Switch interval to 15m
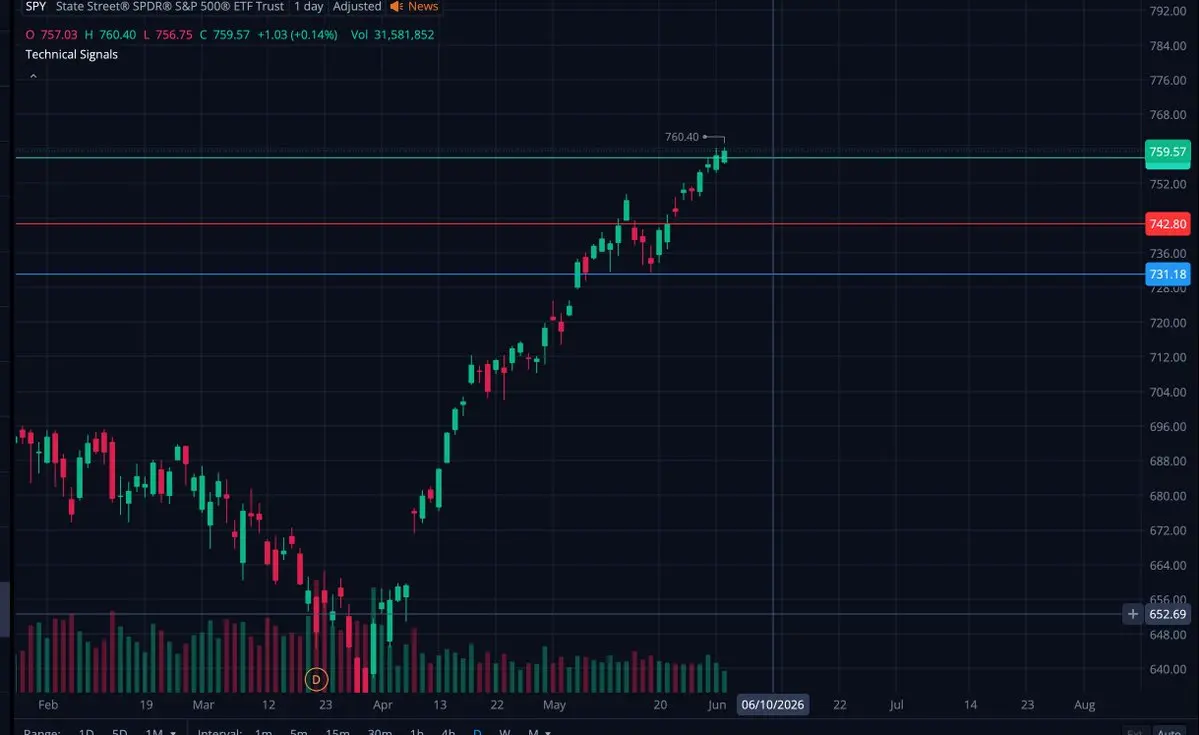1199x735 pixels. 337,731
